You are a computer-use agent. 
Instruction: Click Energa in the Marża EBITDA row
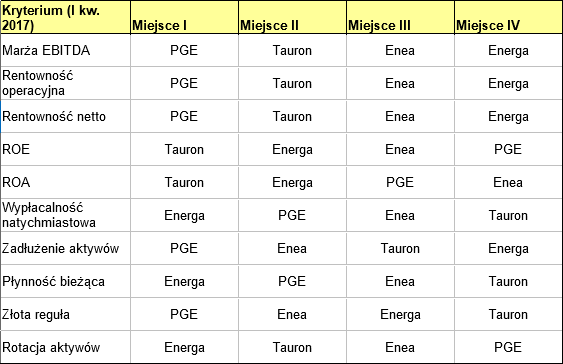point(508,50)
